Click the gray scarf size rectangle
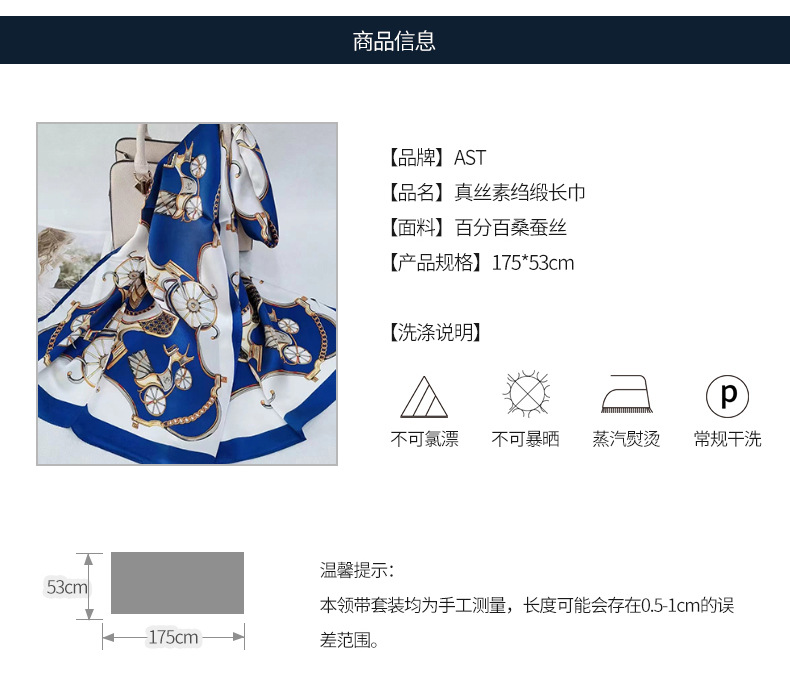The height and width of the screenshot is (693, 790). coord(177,583)
